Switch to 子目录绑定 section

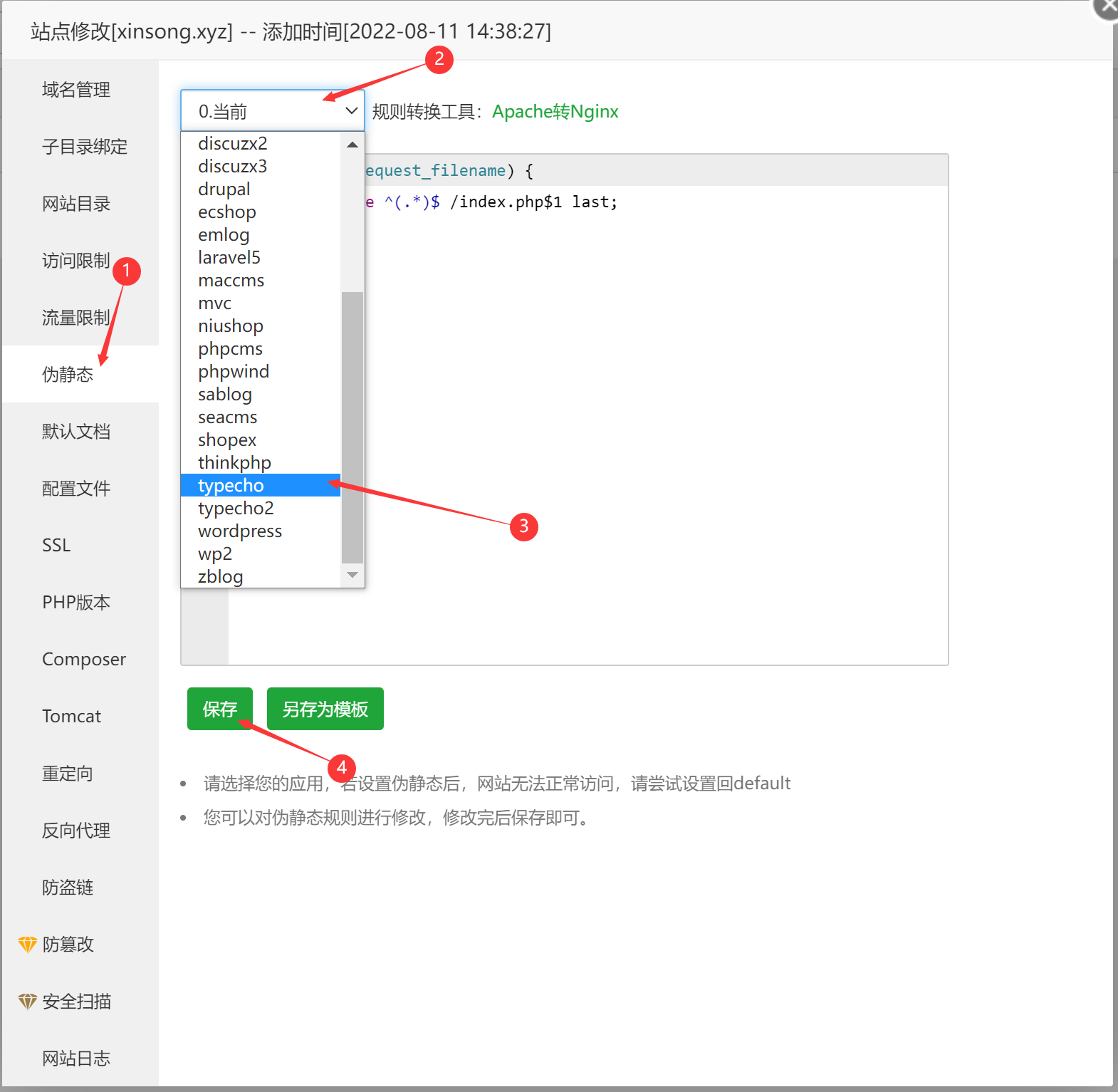[85, 147]
